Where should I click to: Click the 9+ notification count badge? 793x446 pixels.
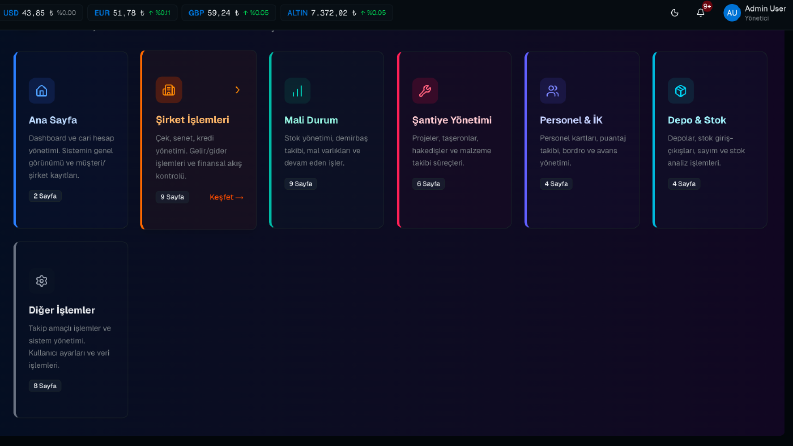[x=707, y=7]
